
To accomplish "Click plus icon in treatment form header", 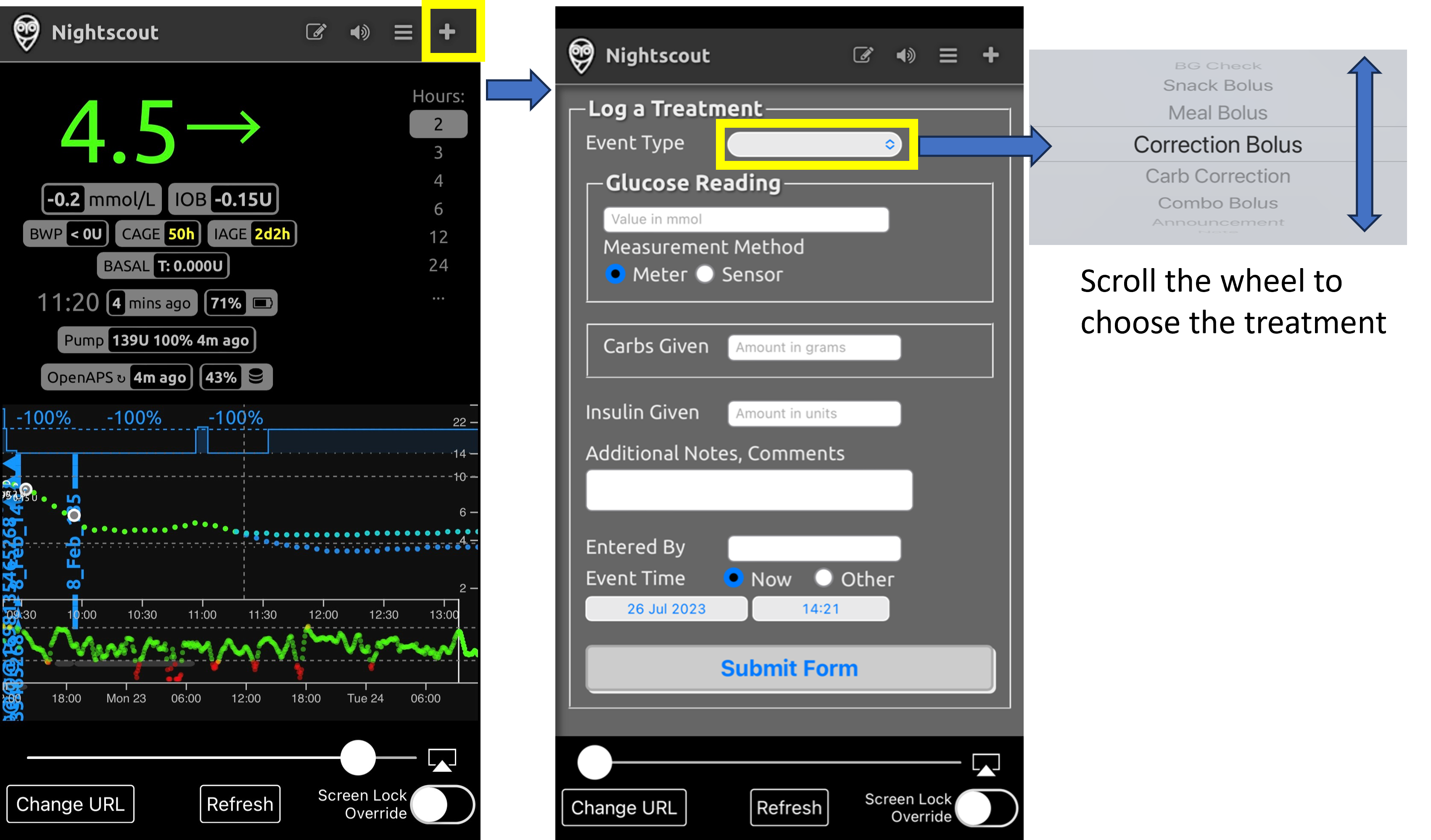I will (x=991, y=55).
